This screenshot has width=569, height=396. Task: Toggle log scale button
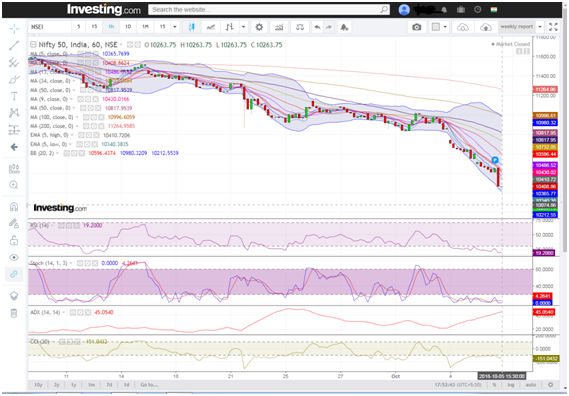(511, 385)
